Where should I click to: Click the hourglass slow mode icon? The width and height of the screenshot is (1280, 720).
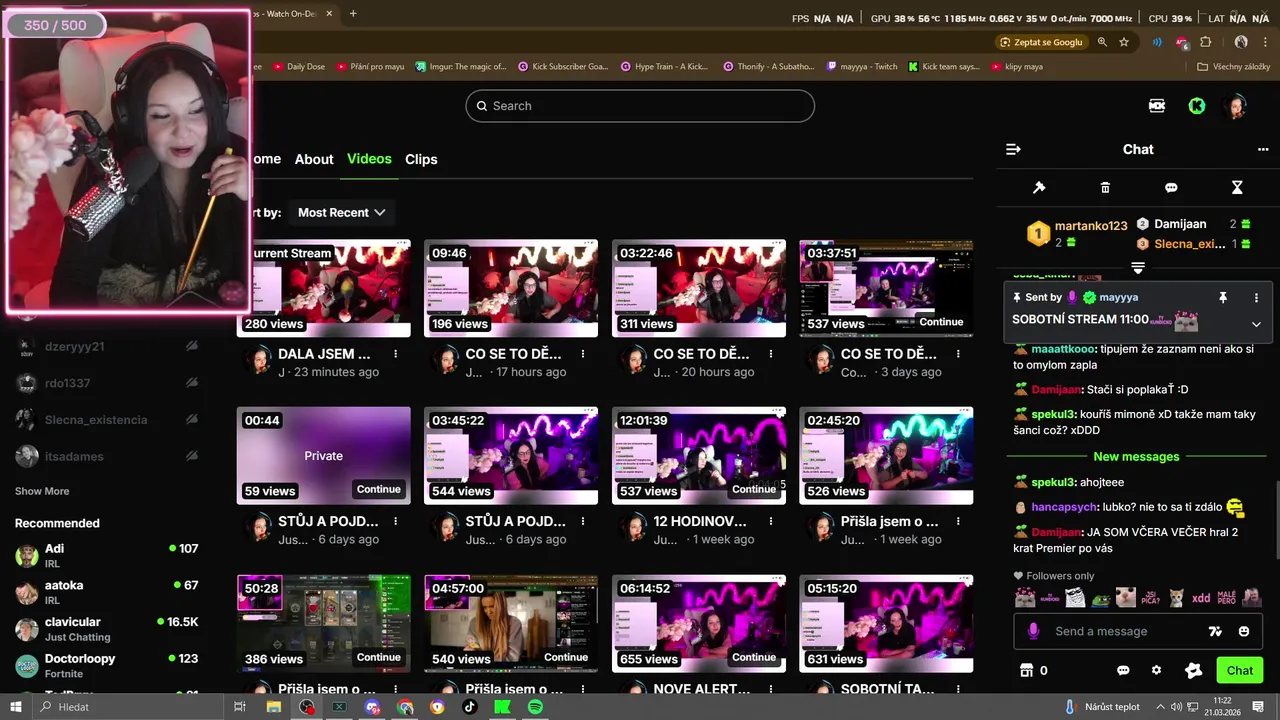tap(1237, 188)
